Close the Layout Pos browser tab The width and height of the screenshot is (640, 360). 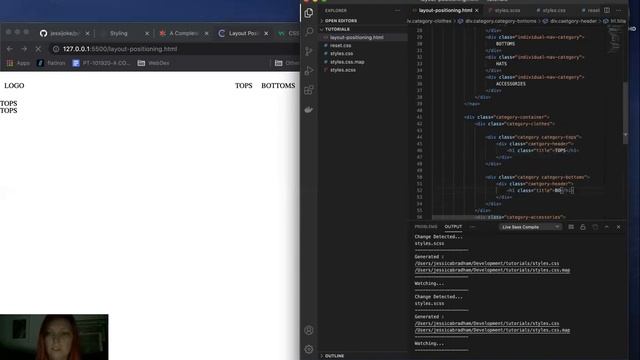click(x=266, y=33)
